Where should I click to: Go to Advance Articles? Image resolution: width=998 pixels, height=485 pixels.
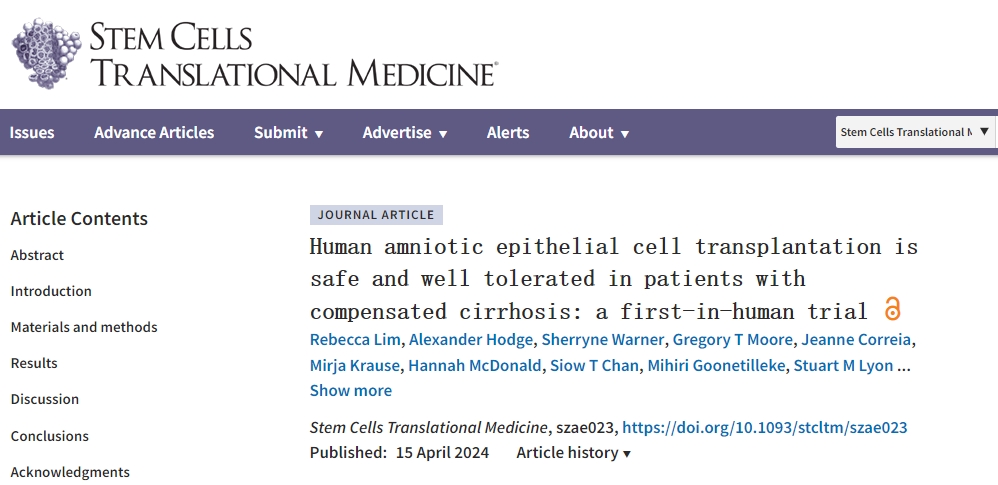click(x=154, y=132)
